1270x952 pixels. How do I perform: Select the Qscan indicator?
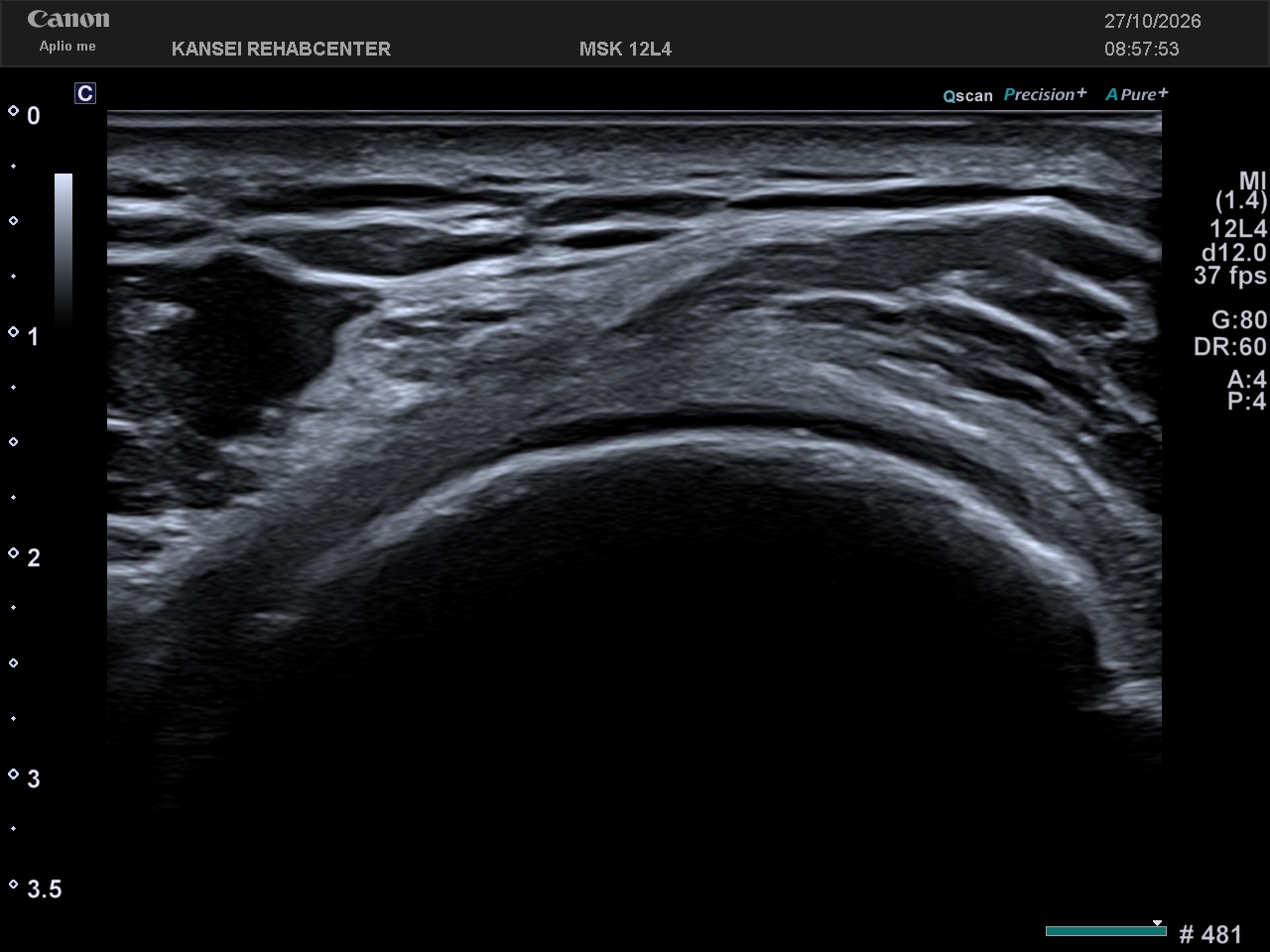(967, 96)
